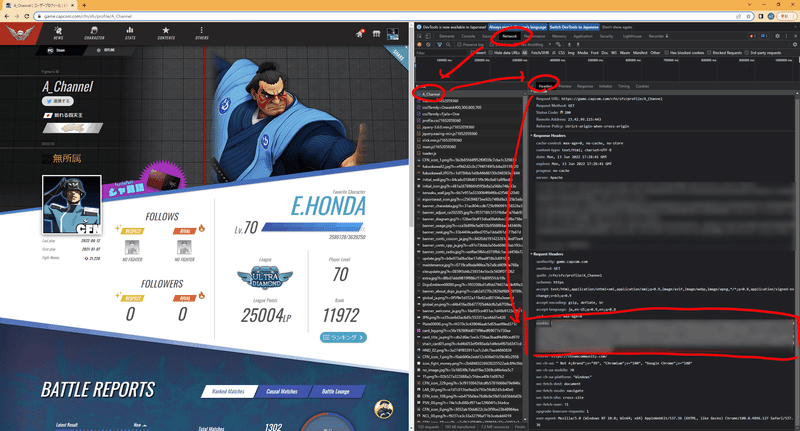Image resolution: width=800 pixels, height=431 pixels.
Task: Switch to DevTools Security tab
Action: point(606,36)
